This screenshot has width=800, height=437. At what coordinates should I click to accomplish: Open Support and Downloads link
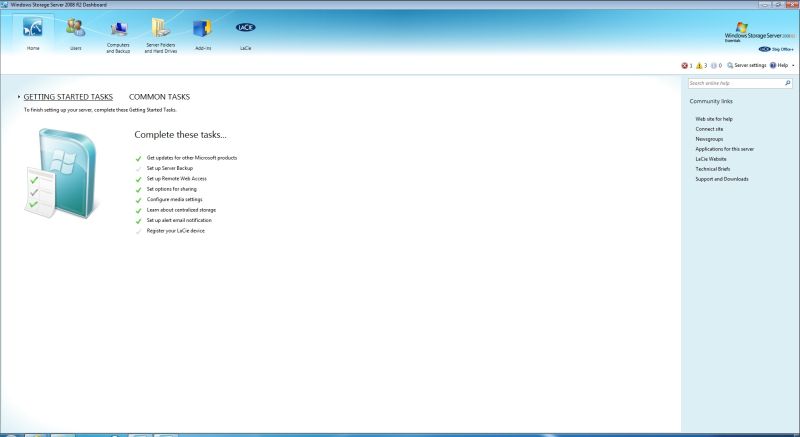pyautogui.click(x=722, y=179)
